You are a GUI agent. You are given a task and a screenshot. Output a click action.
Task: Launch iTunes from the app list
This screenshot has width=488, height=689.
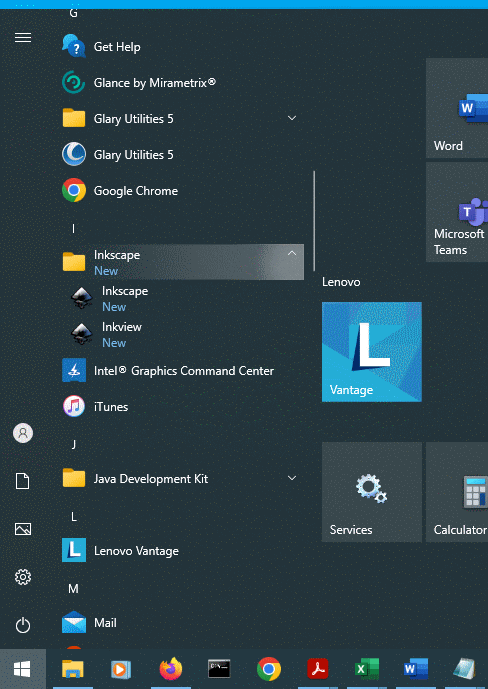point(182,406)
